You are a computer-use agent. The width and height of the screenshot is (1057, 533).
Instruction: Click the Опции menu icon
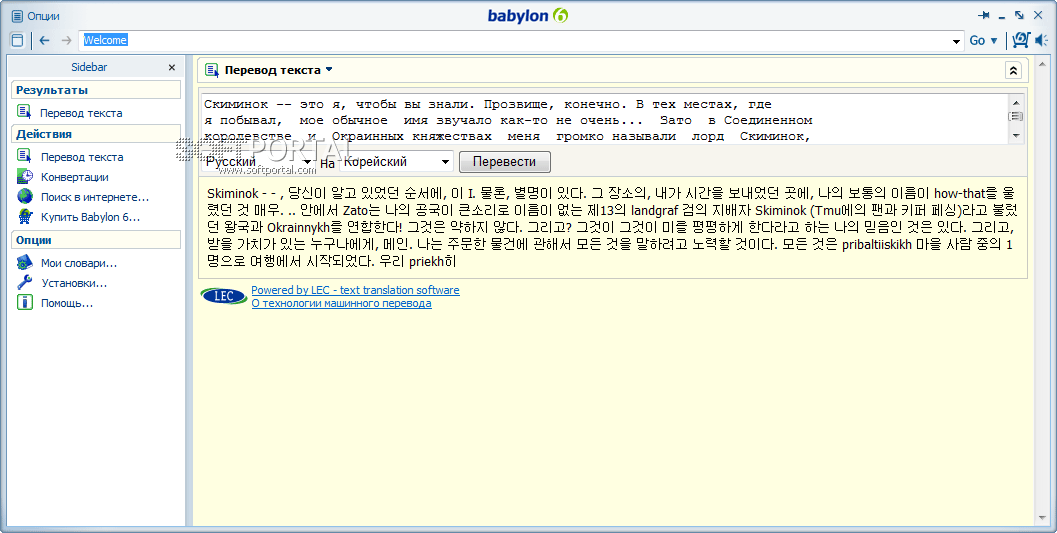[18, 16]
